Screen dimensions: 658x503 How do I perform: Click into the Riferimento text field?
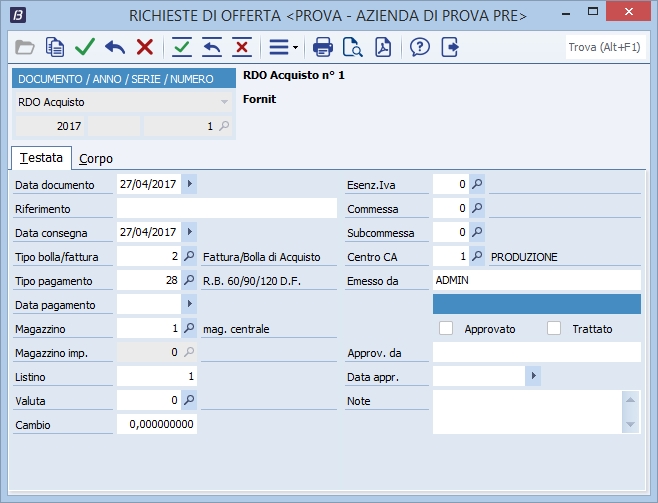click(x=226, y=208)
